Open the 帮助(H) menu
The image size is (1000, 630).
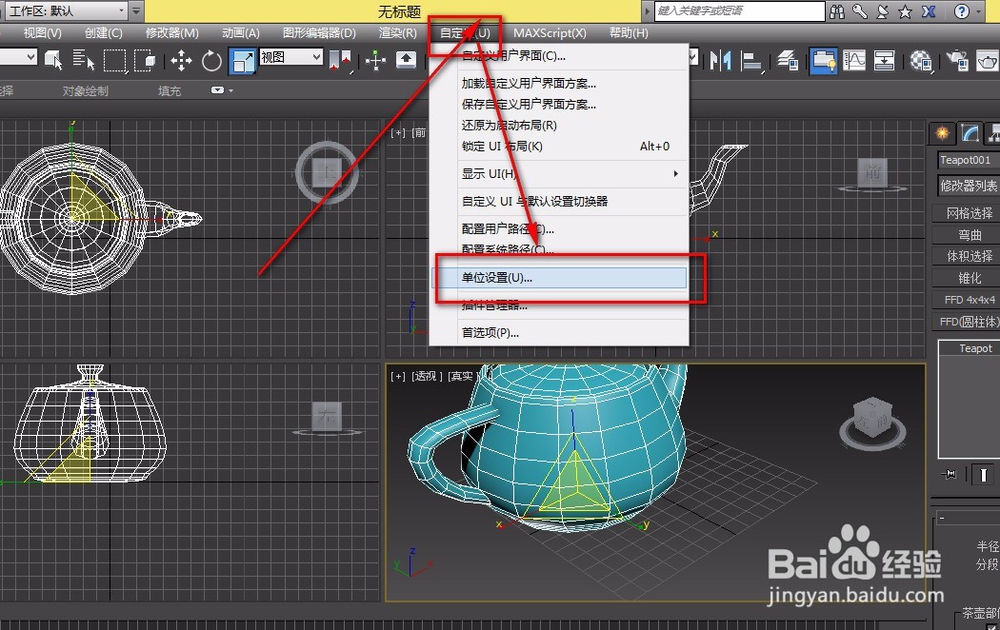628,33
